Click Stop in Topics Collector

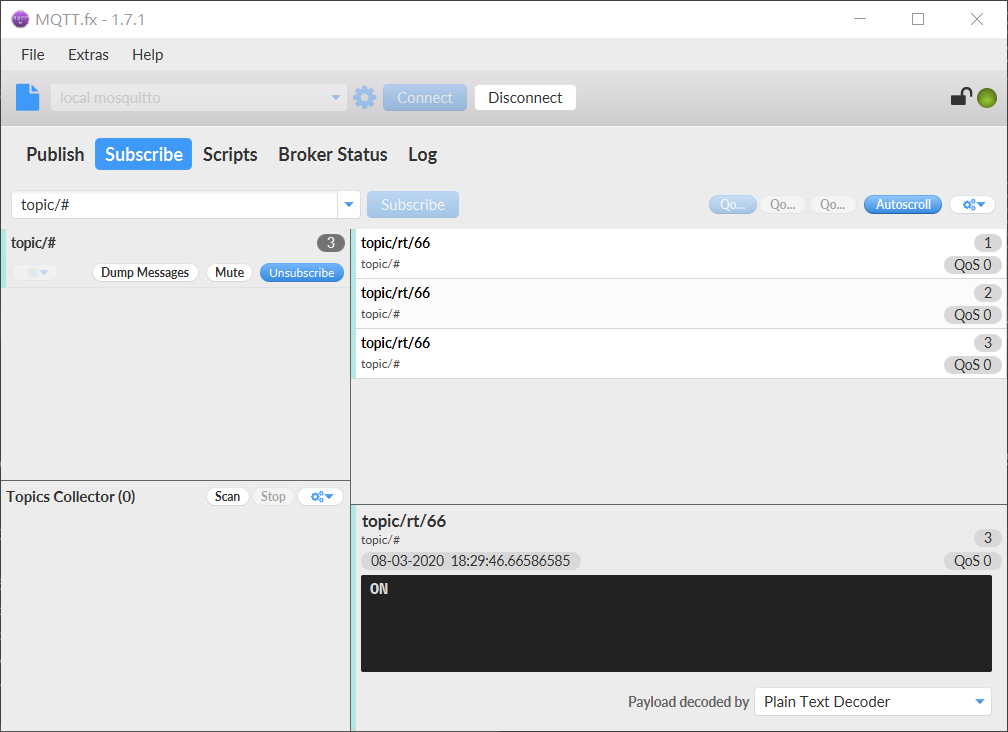click(x=273, y=496)
